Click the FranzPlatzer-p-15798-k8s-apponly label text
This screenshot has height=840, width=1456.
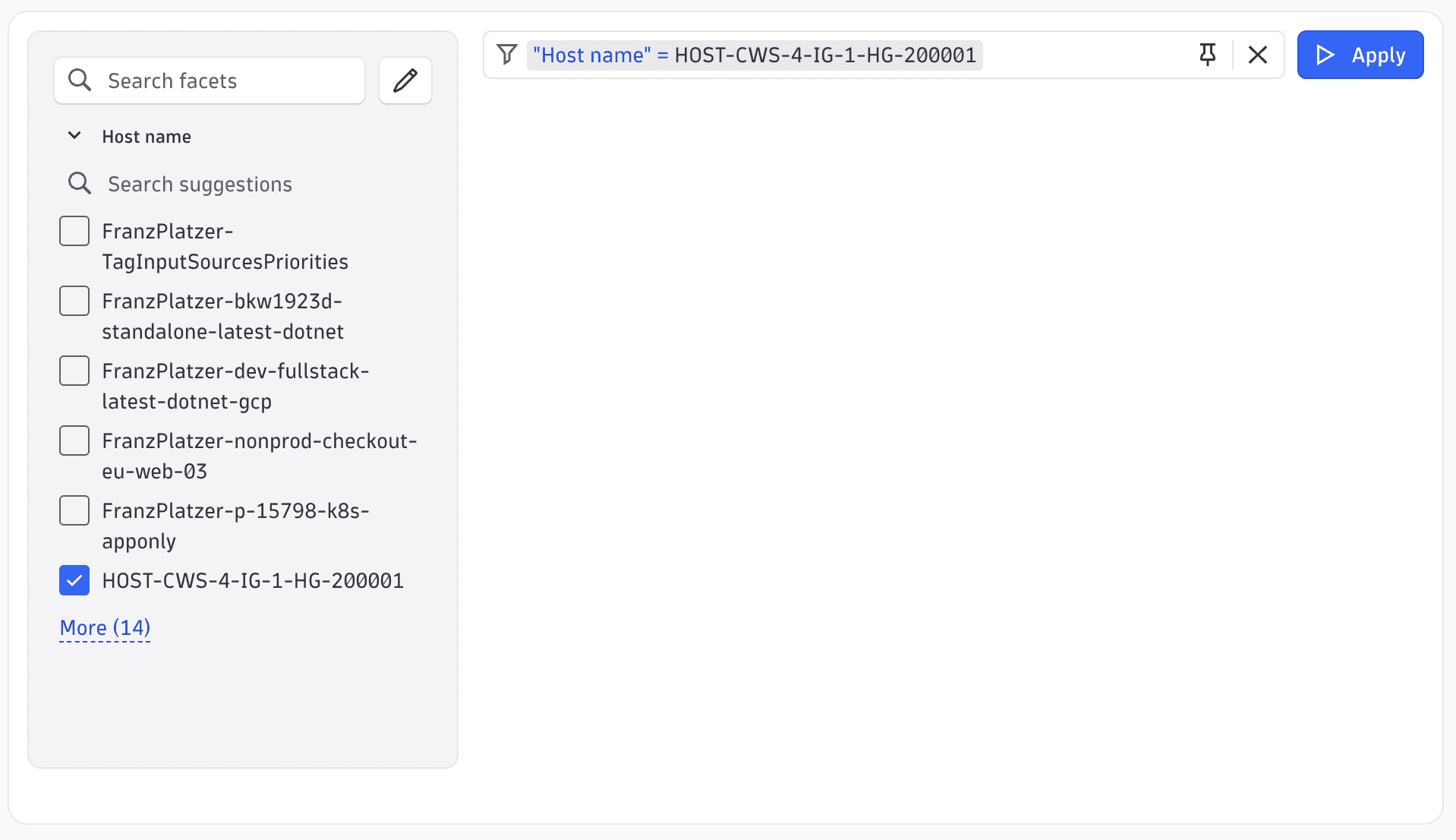235,526
